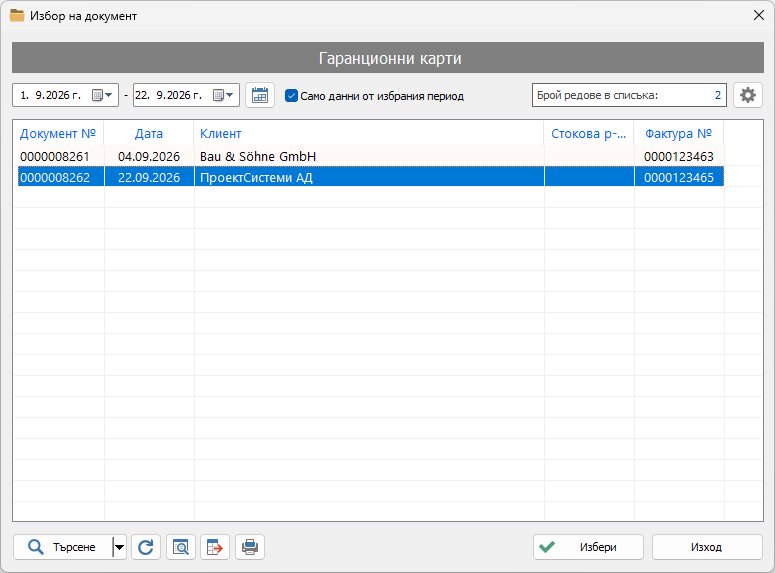Click date cell 22.09.2026
This screenshot has height=573, width=775.
149,177
